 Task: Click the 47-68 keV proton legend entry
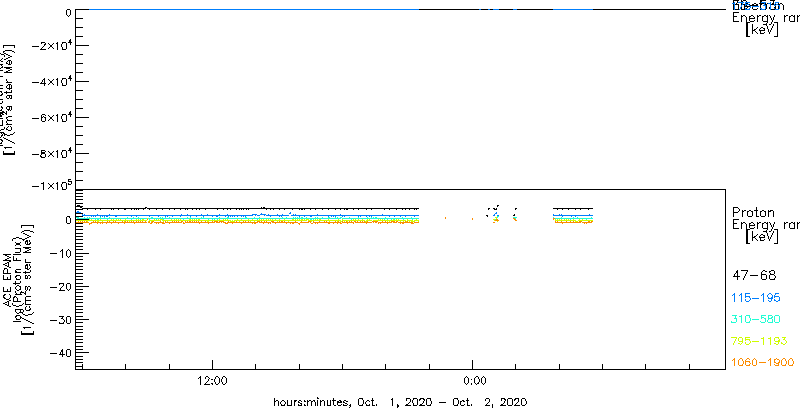(x=754, y=276)
